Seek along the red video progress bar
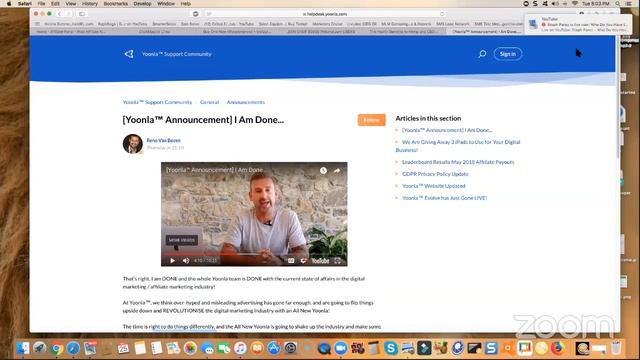The height and width of the screenshot is (360, 640). [254, 254]
